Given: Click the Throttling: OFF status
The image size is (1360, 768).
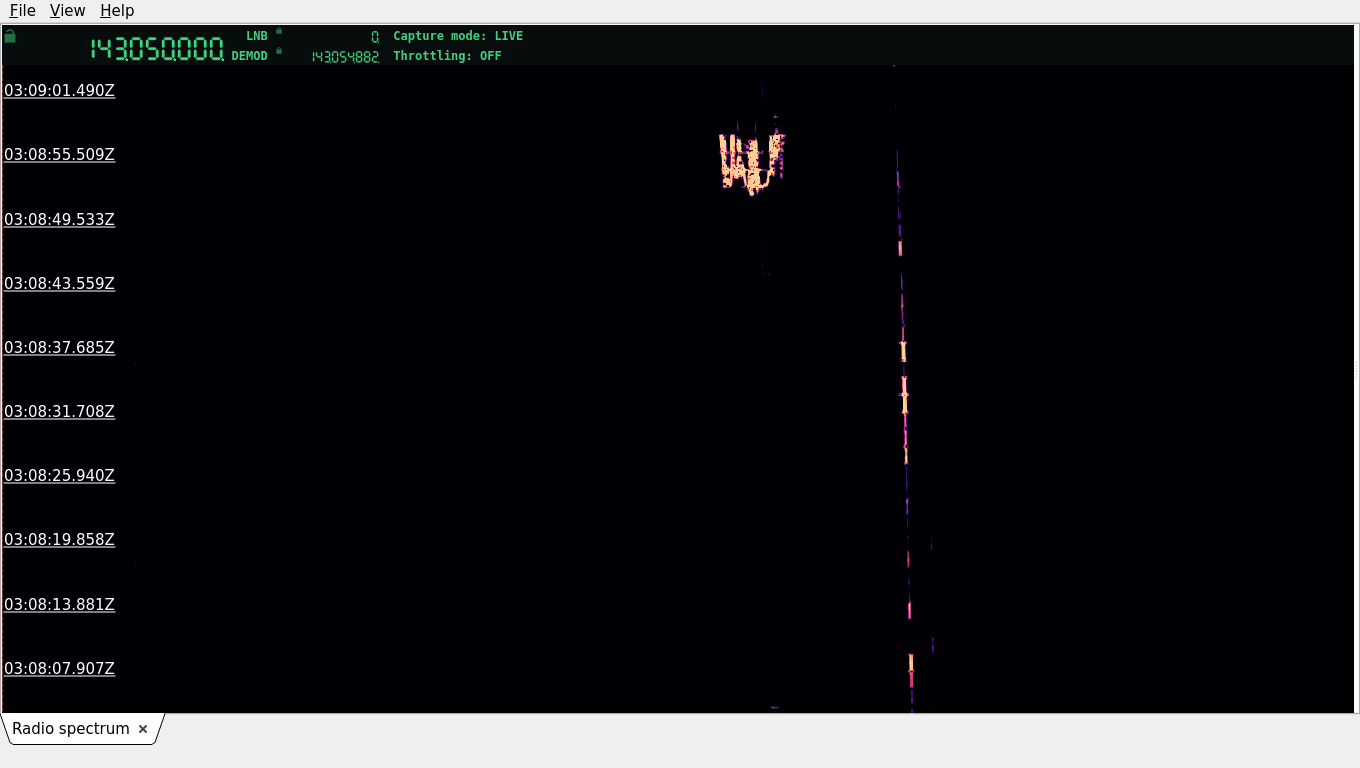Looking at the screenshot, I should tap(447, 56).
